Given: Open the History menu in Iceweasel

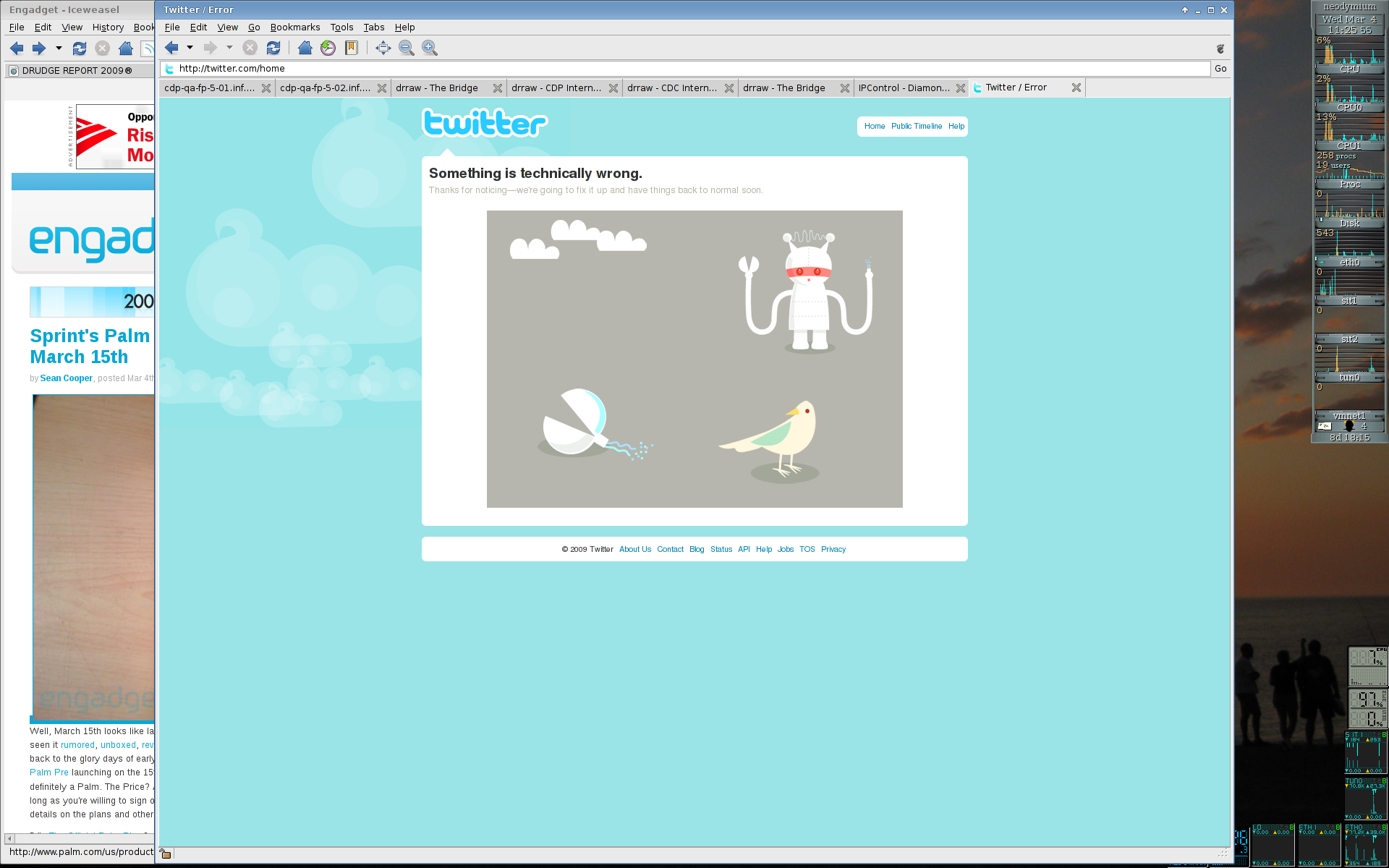Looking at the screenshot, I should point(109,27).
